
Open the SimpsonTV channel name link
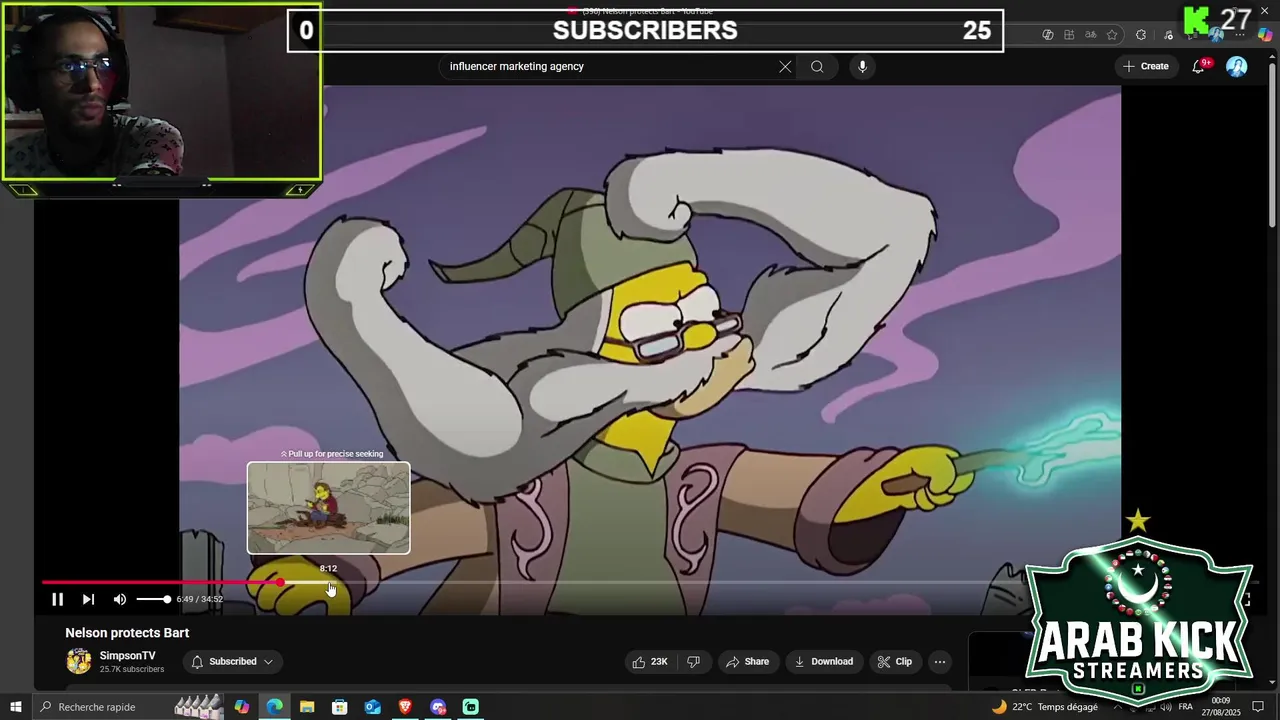128,656
